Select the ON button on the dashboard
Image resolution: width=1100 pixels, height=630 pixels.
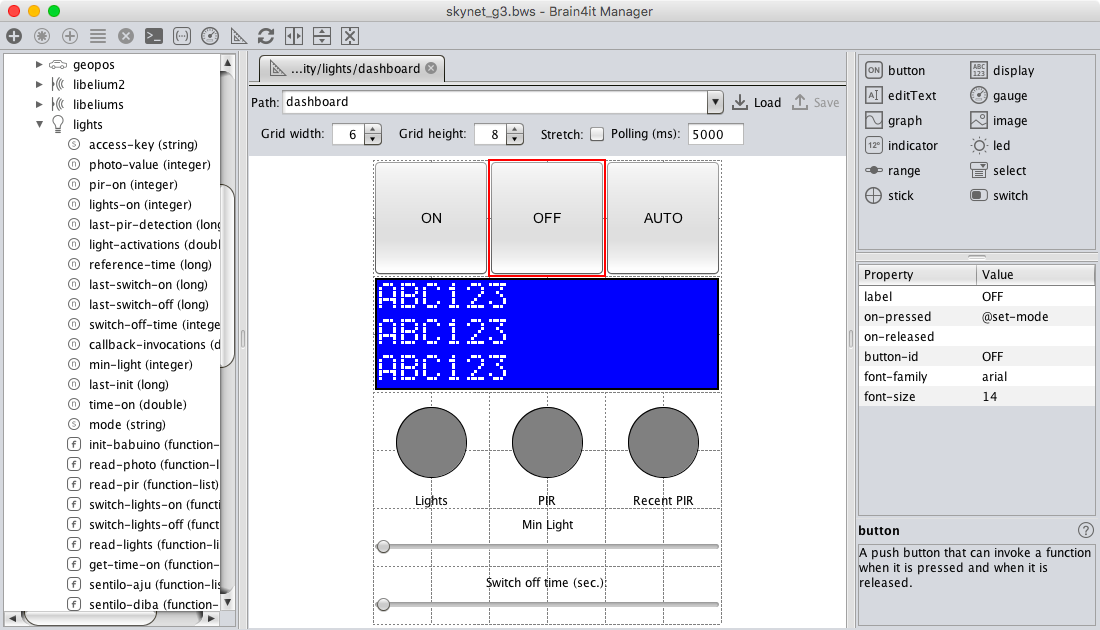point(431,218)
